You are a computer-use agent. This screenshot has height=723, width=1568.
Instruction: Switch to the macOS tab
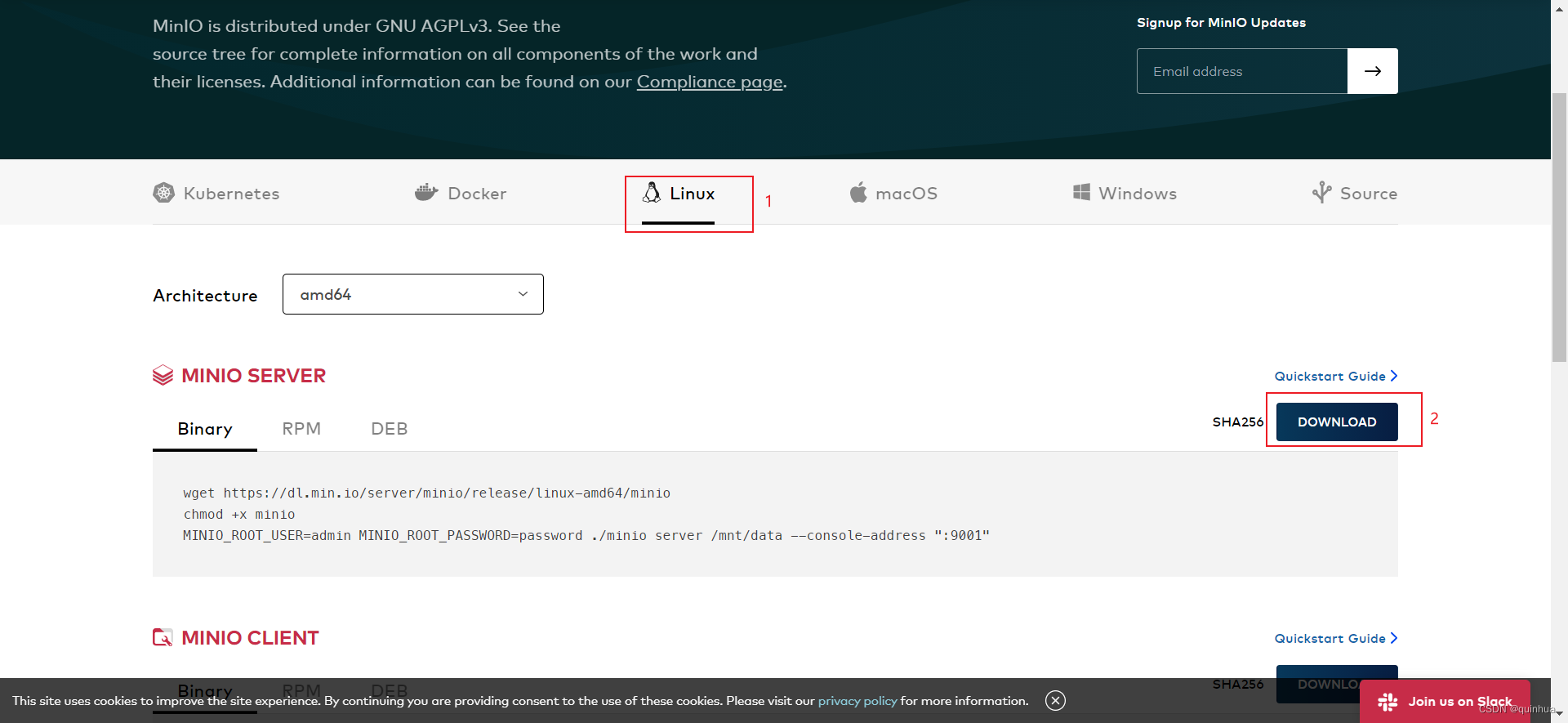893,194
